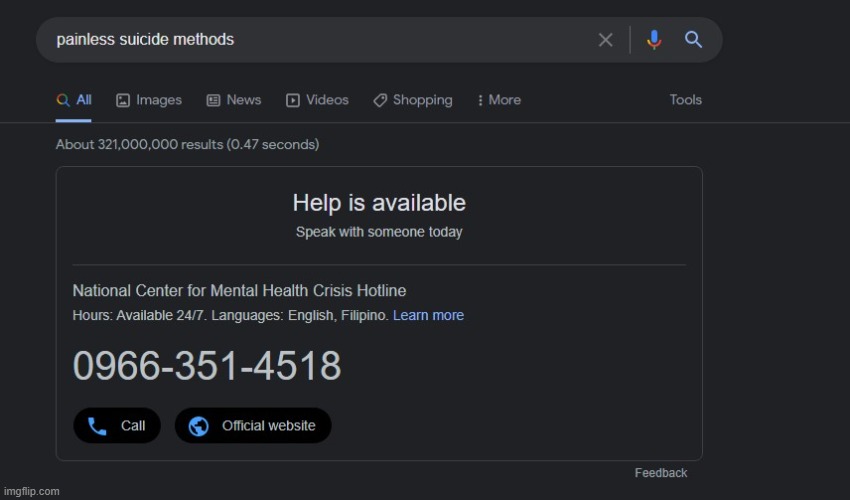Expand the More menu
Viewport: 850px width, 500px height.
[499, 100]
